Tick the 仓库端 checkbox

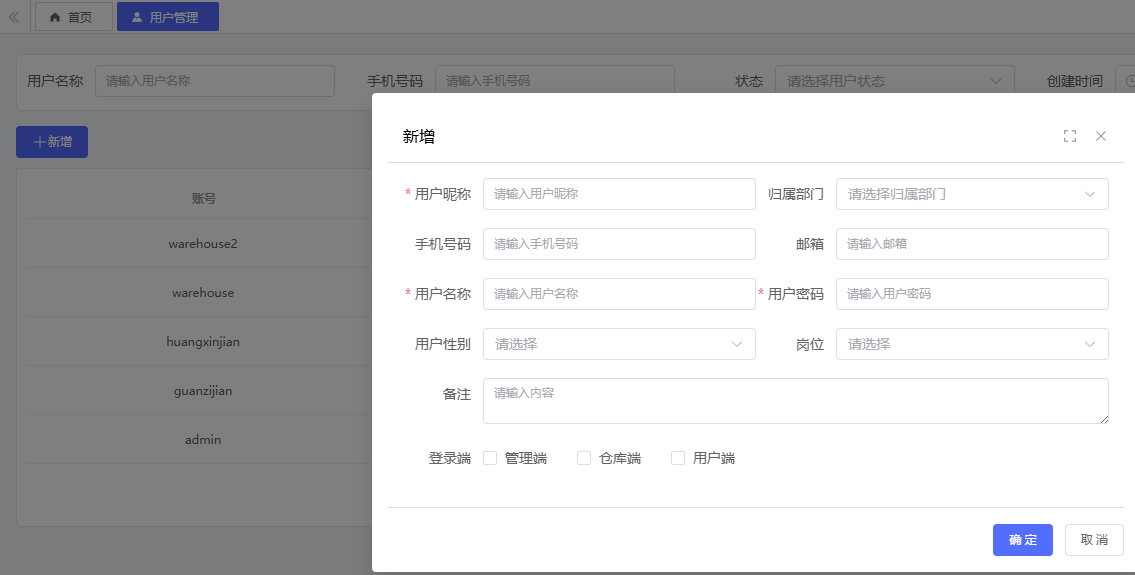[x=584, y=458]
